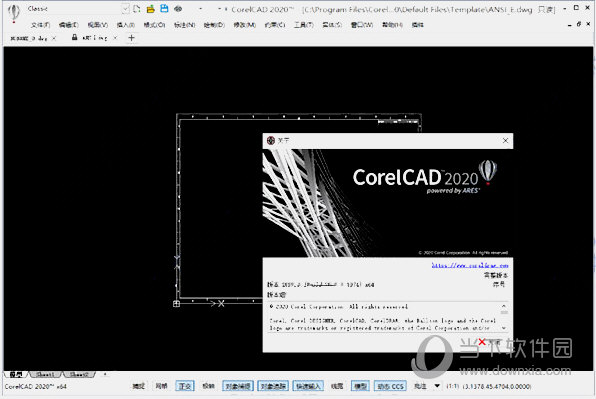Image resolution: width=596 pixels, height=399 pixels.
Task: Open the 标注(N) menu
Action: 184,25
